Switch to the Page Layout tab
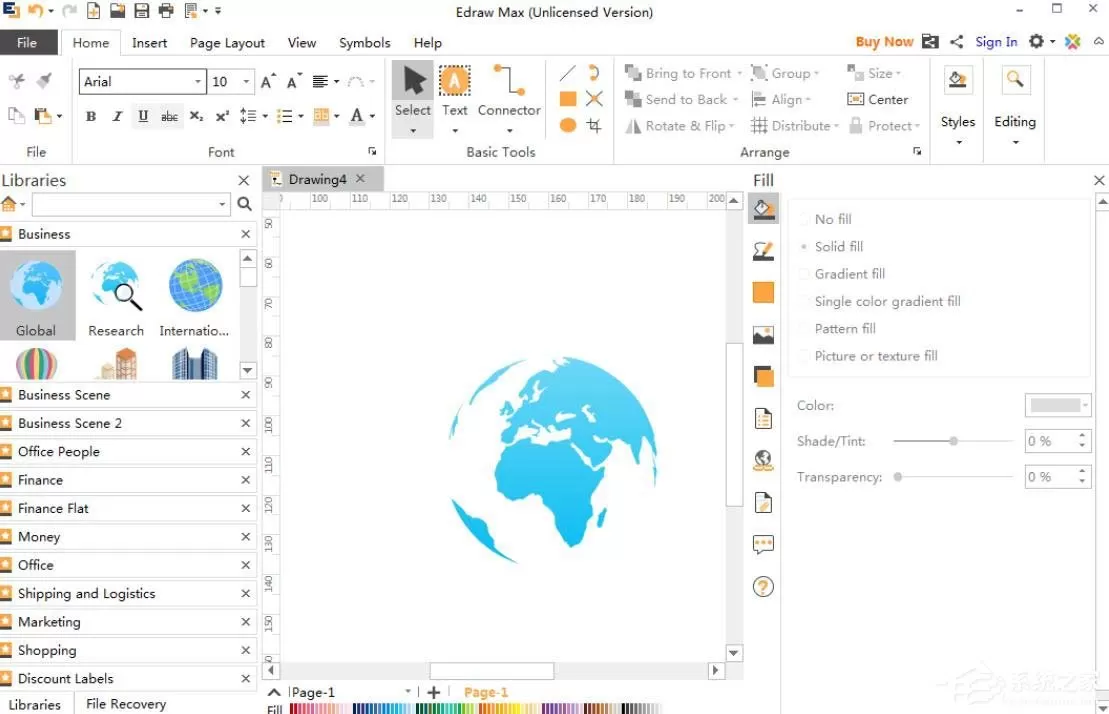The height and width of the screenshot is (714, 1109). 227,42
